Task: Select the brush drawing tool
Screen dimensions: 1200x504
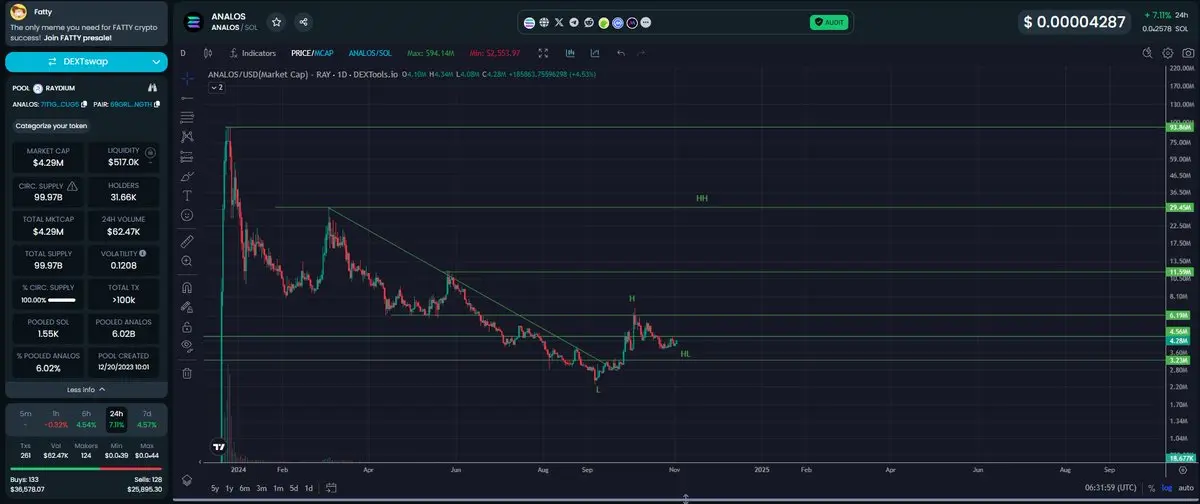Action: tap(187, 176)
